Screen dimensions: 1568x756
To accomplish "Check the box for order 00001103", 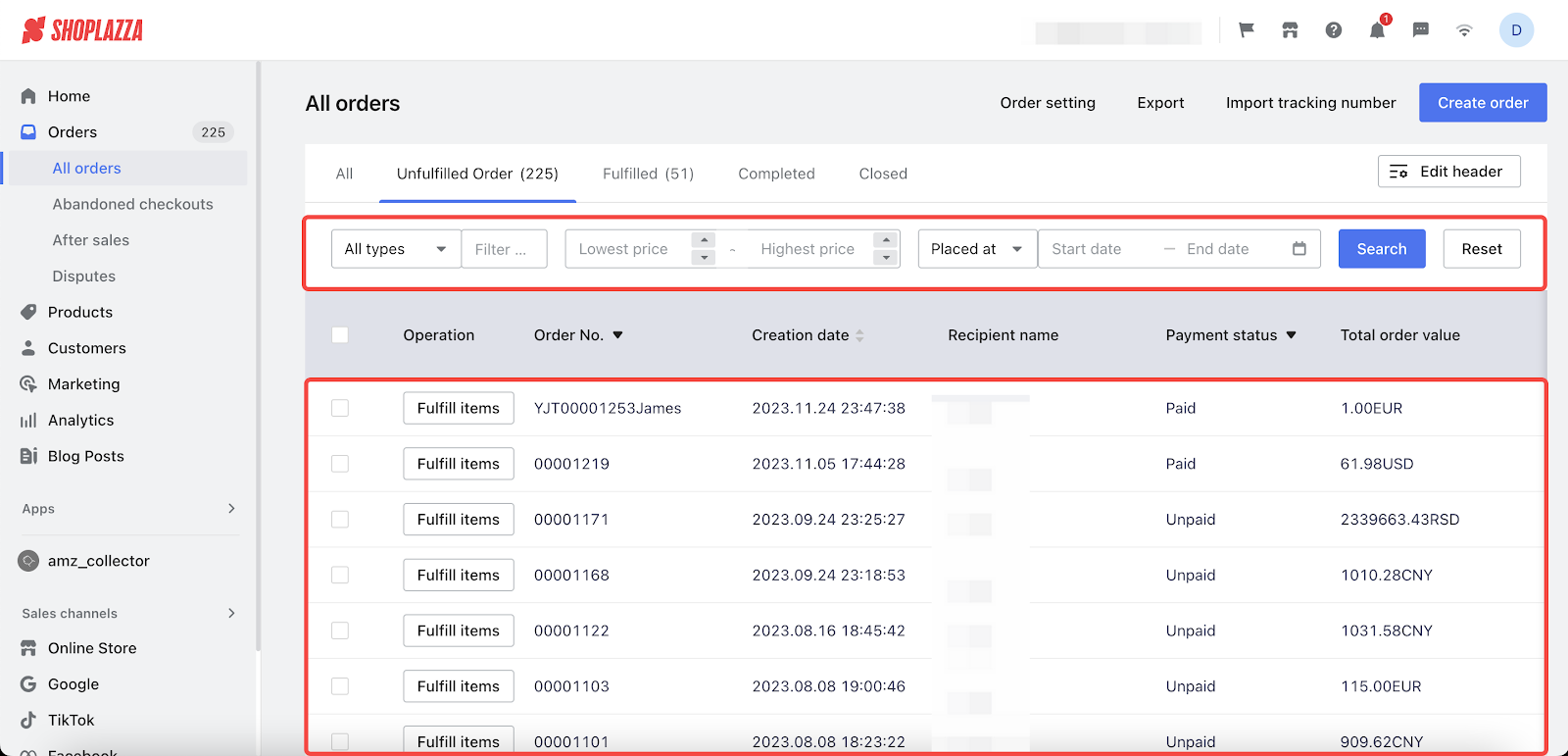I will coord(340,686).
